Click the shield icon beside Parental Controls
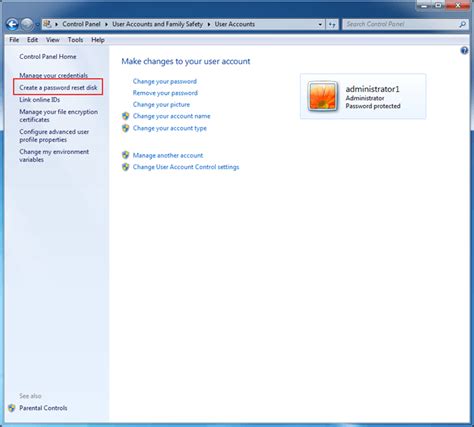Viewport: 474px width, 427px height. [12, 408]
